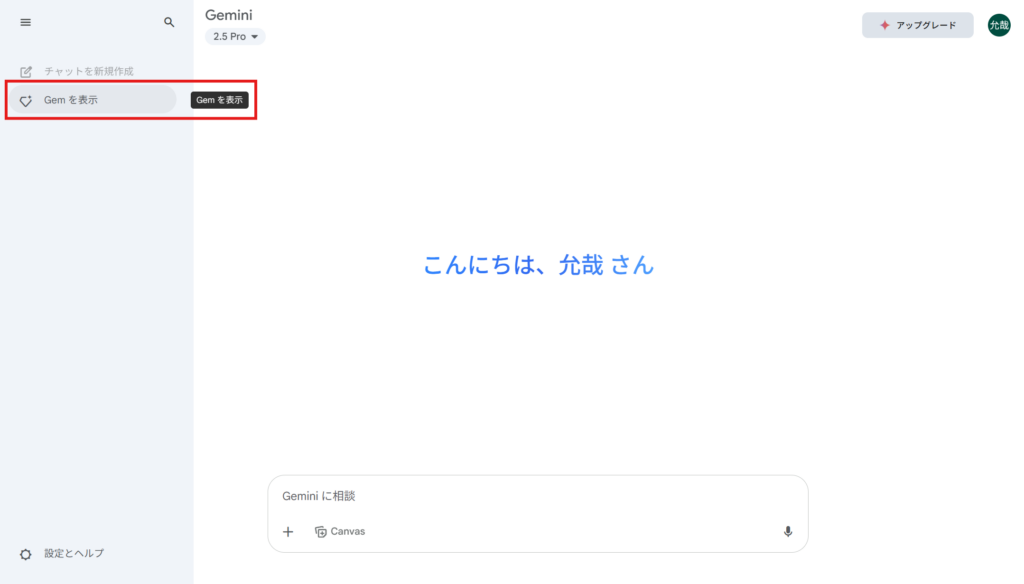Open the 2.5 Pro model dropdown

[x=235, y=37]
